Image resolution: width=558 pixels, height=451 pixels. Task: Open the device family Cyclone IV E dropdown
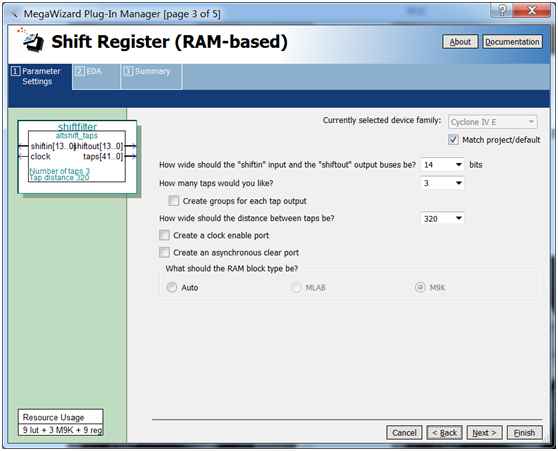(x=493, y=122)
